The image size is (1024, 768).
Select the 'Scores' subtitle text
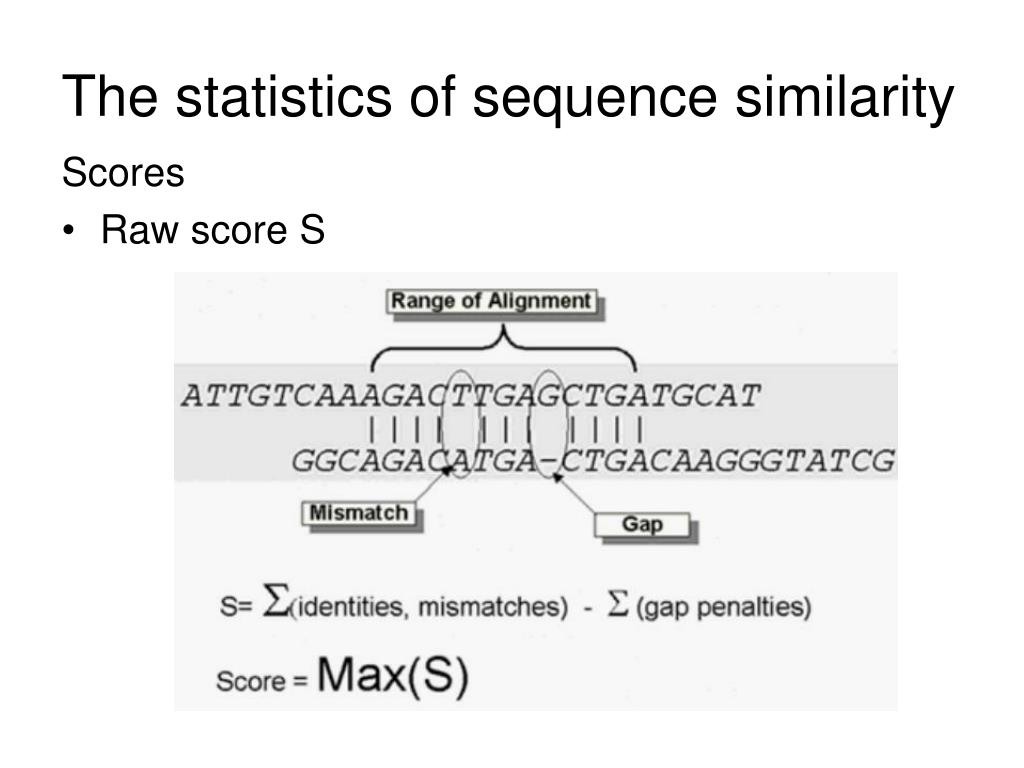(123, 173)
